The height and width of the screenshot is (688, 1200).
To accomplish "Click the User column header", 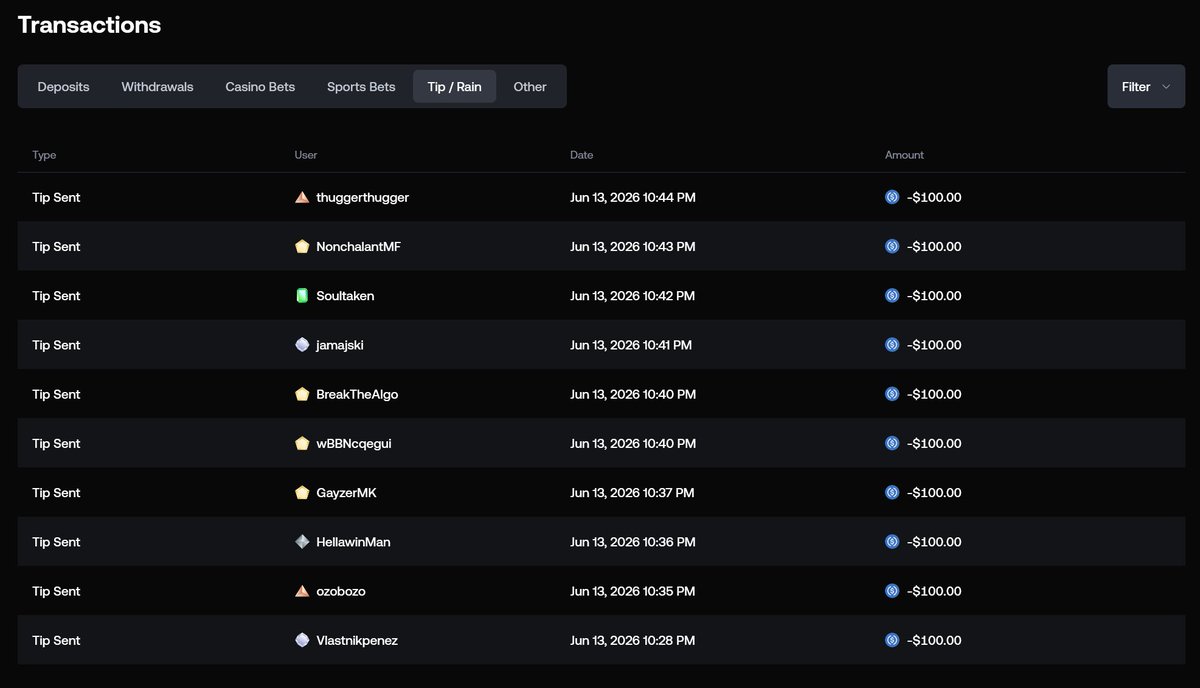I will 306,155.
